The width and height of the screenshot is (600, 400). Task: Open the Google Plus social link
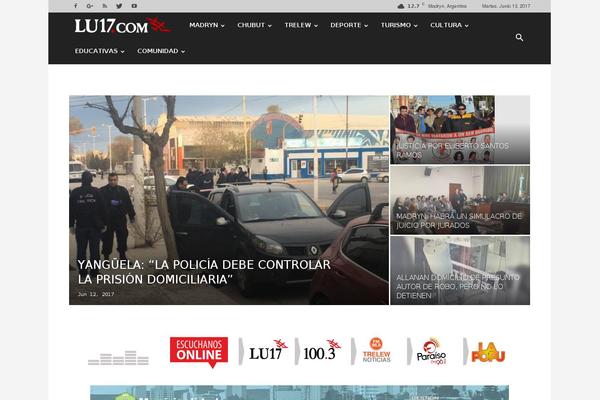point(90,6)
